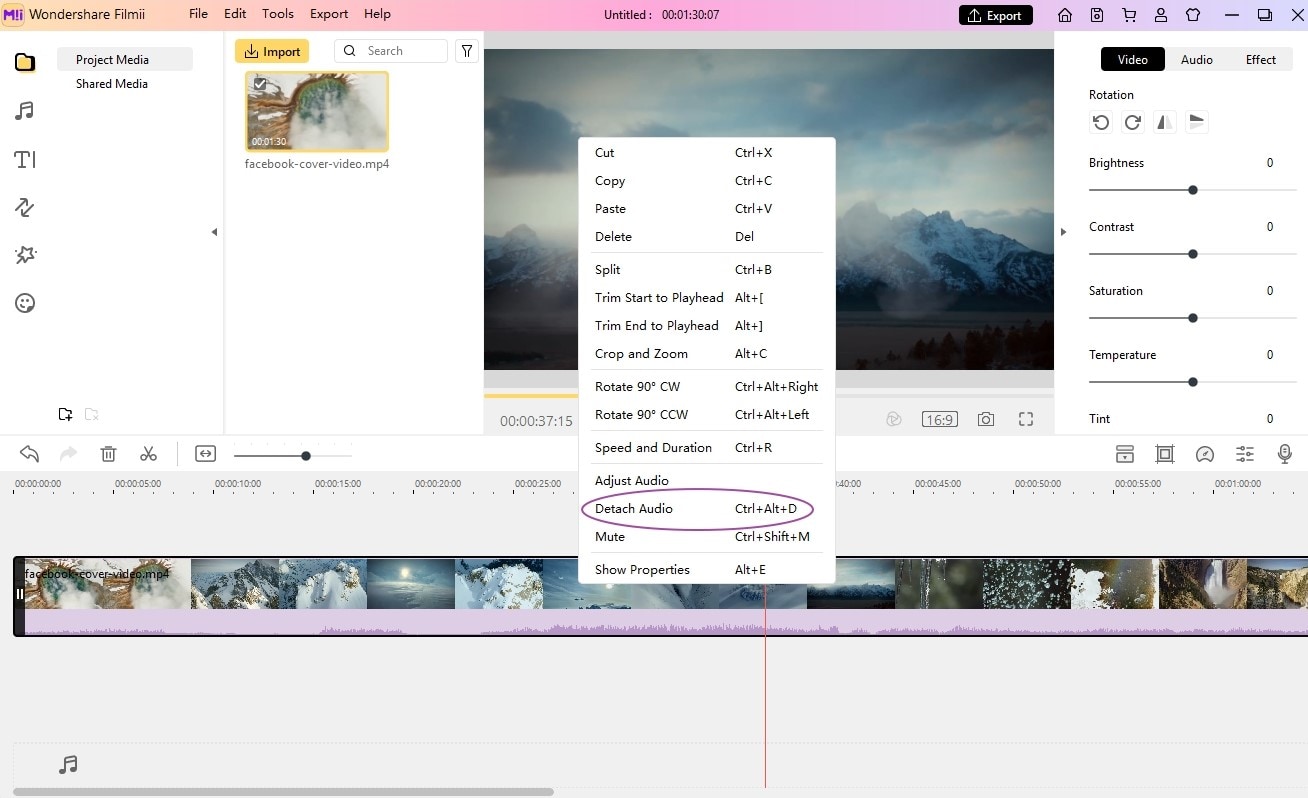Viewport: 1308px width, 798px height.
Task: Open the transitions sidebar icon
Action: tap(25, 207)
